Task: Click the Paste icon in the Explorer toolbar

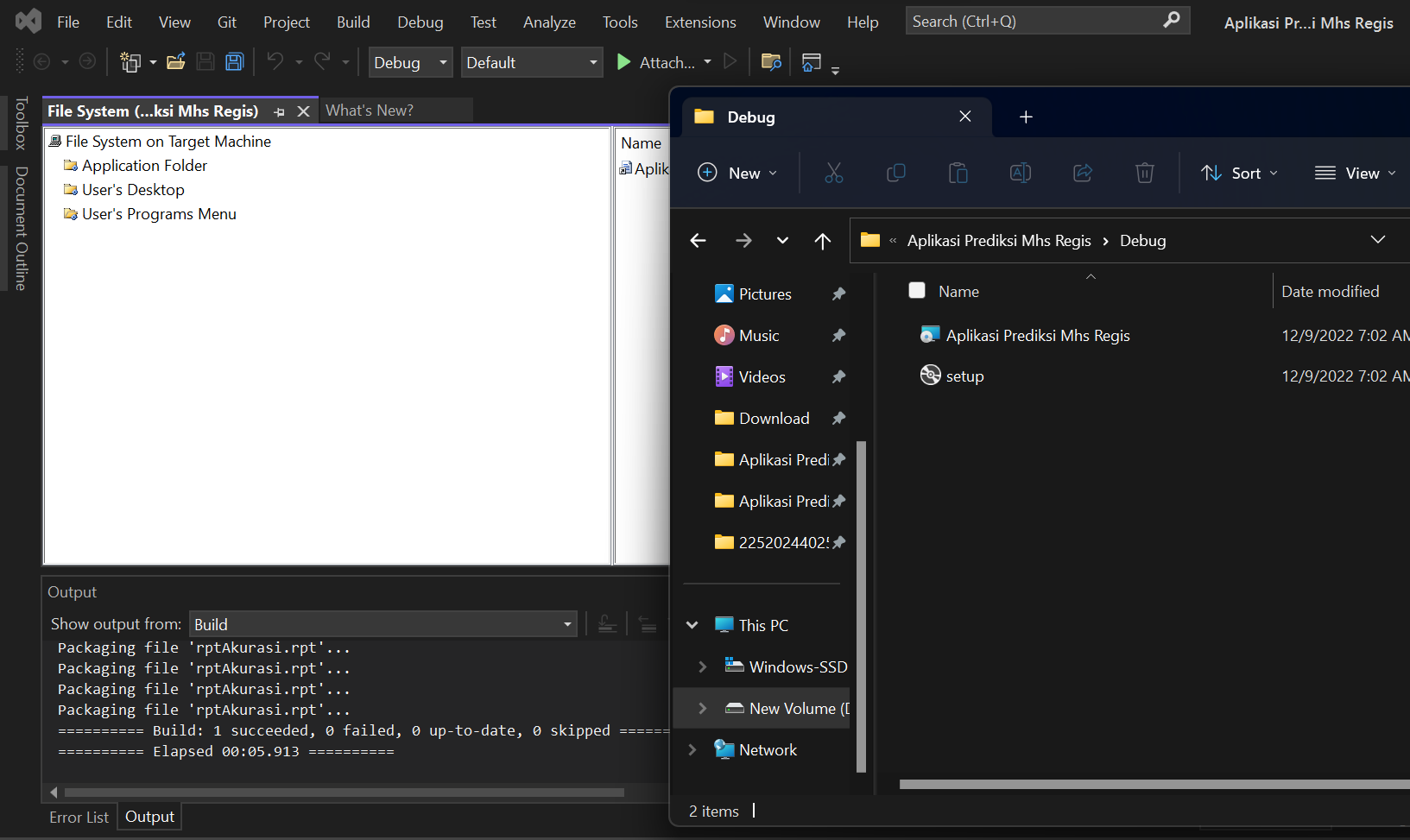Action: pyautogui.click(x=958, y=173)
